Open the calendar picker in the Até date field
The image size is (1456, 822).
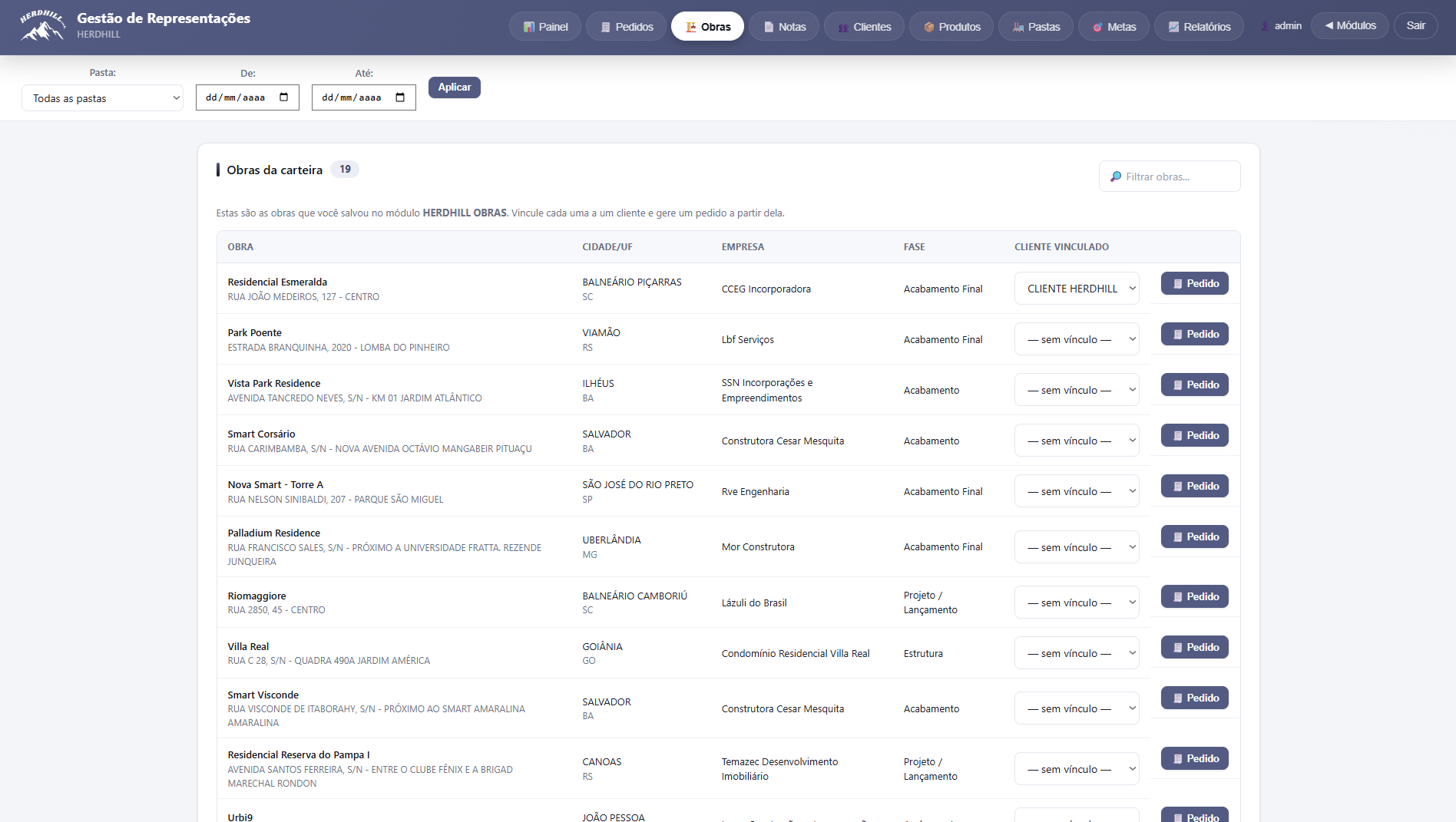click(x=400, y=97)
